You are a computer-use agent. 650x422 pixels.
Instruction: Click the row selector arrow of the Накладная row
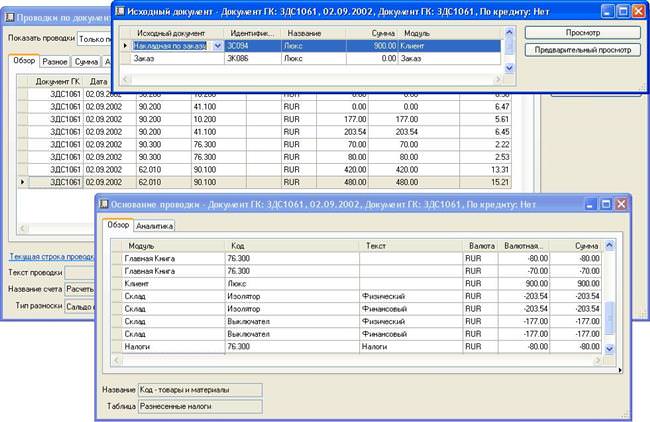(125, 46)
